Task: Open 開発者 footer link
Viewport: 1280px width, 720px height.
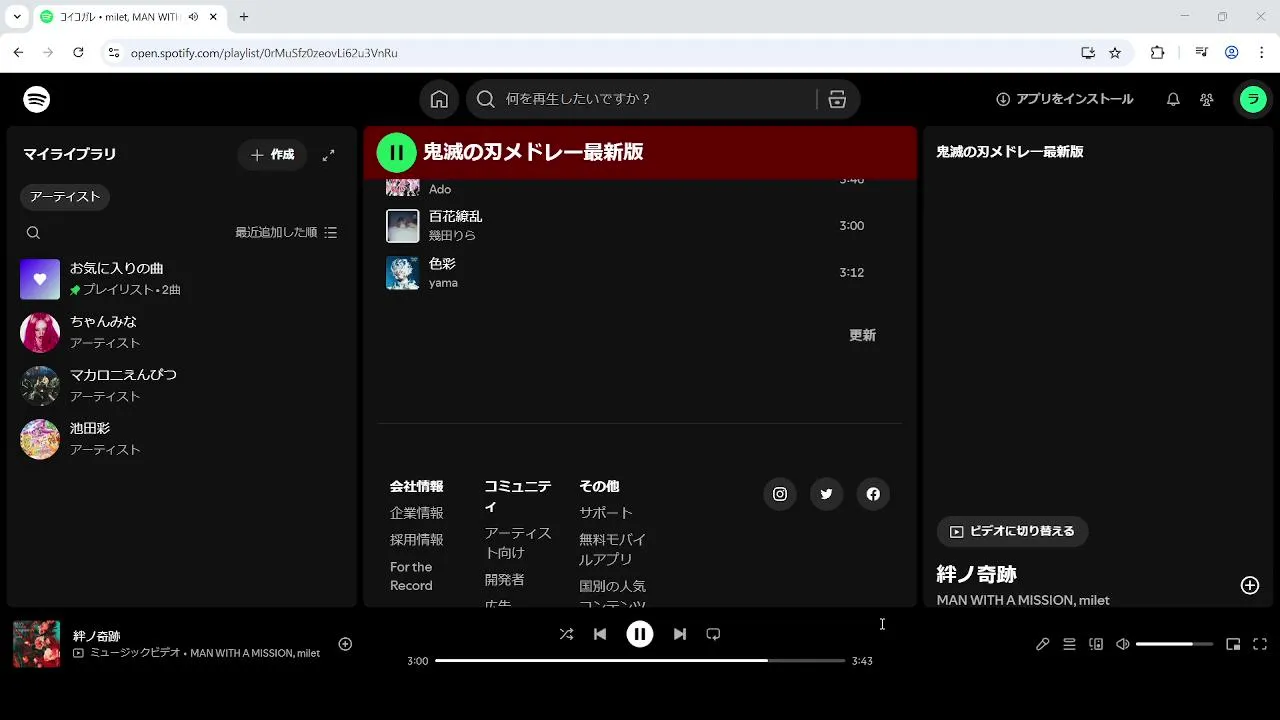Action: 504,580
